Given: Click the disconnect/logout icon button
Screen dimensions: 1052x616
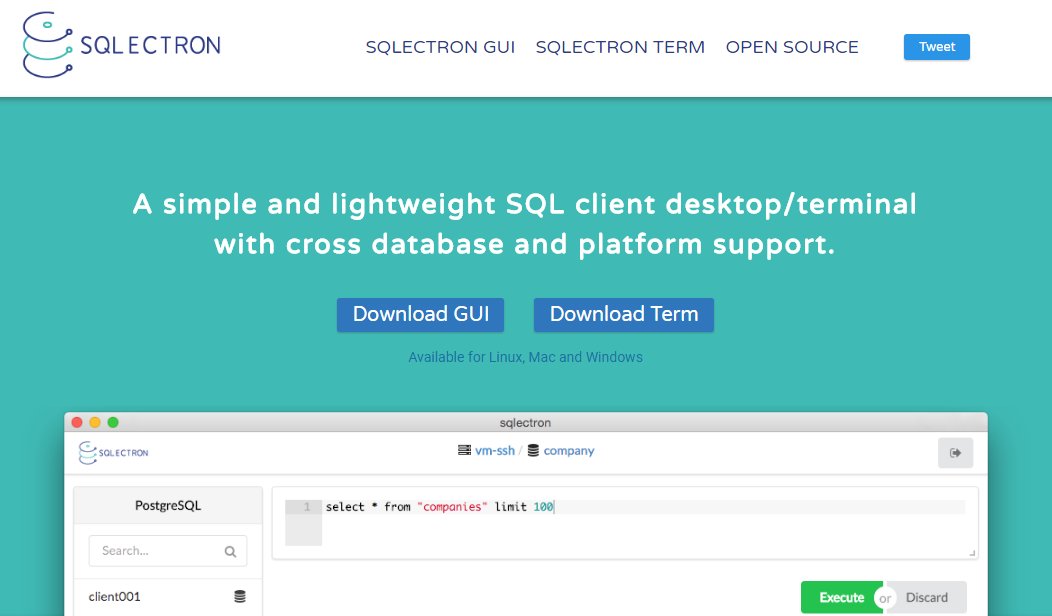Looking at the screenshot, I should pyautogui.click(x=955, y=453).
